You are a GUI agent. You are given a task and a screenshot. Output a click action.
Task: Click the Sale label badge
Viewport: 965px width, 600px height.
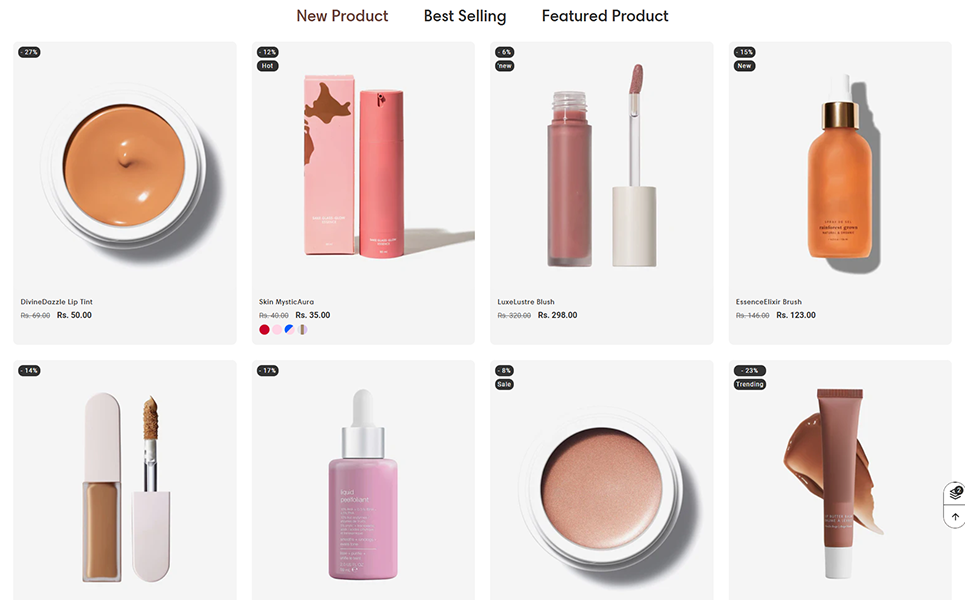(504, 384)
